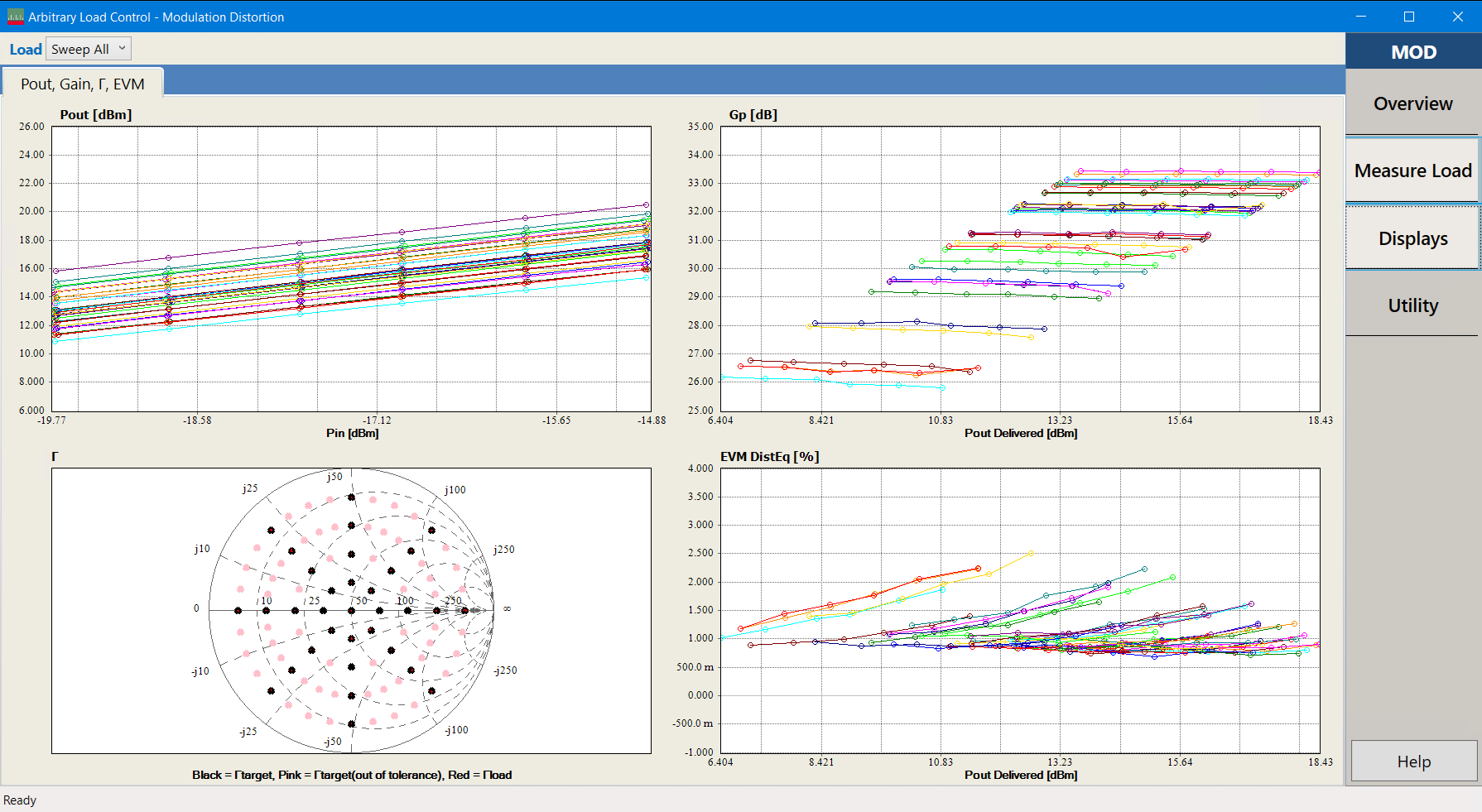
Task: Open the Displays menu button
Action: pos(1412,238)
